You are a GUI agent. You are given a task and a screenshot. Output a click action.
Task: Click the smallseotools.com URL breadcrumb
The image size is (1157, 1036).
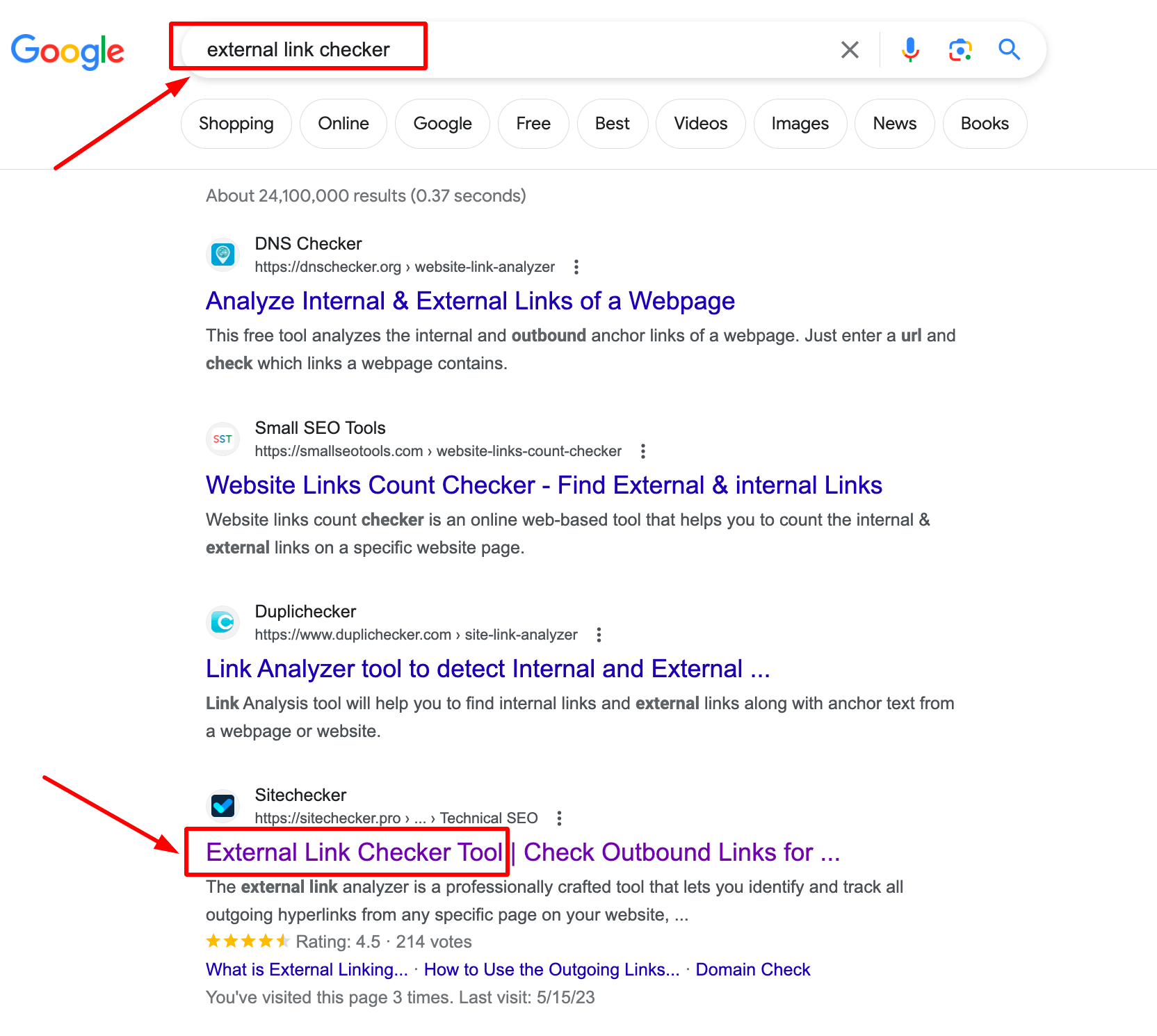[438, 451]
